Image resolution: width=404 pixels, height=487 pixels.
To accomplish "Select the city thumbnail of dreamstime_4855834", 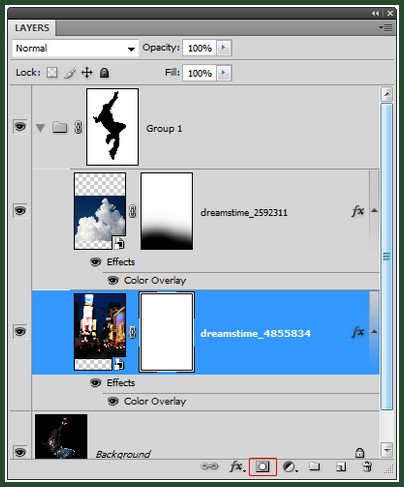I will tap(100, 332).
